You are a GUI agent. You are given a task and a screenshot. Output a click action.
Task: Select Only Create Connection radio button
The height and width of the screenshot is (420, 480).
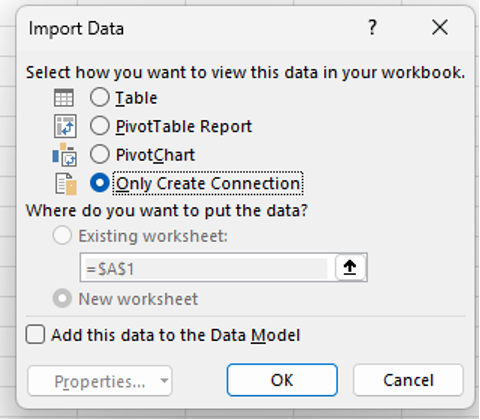(x=99, y=183)
